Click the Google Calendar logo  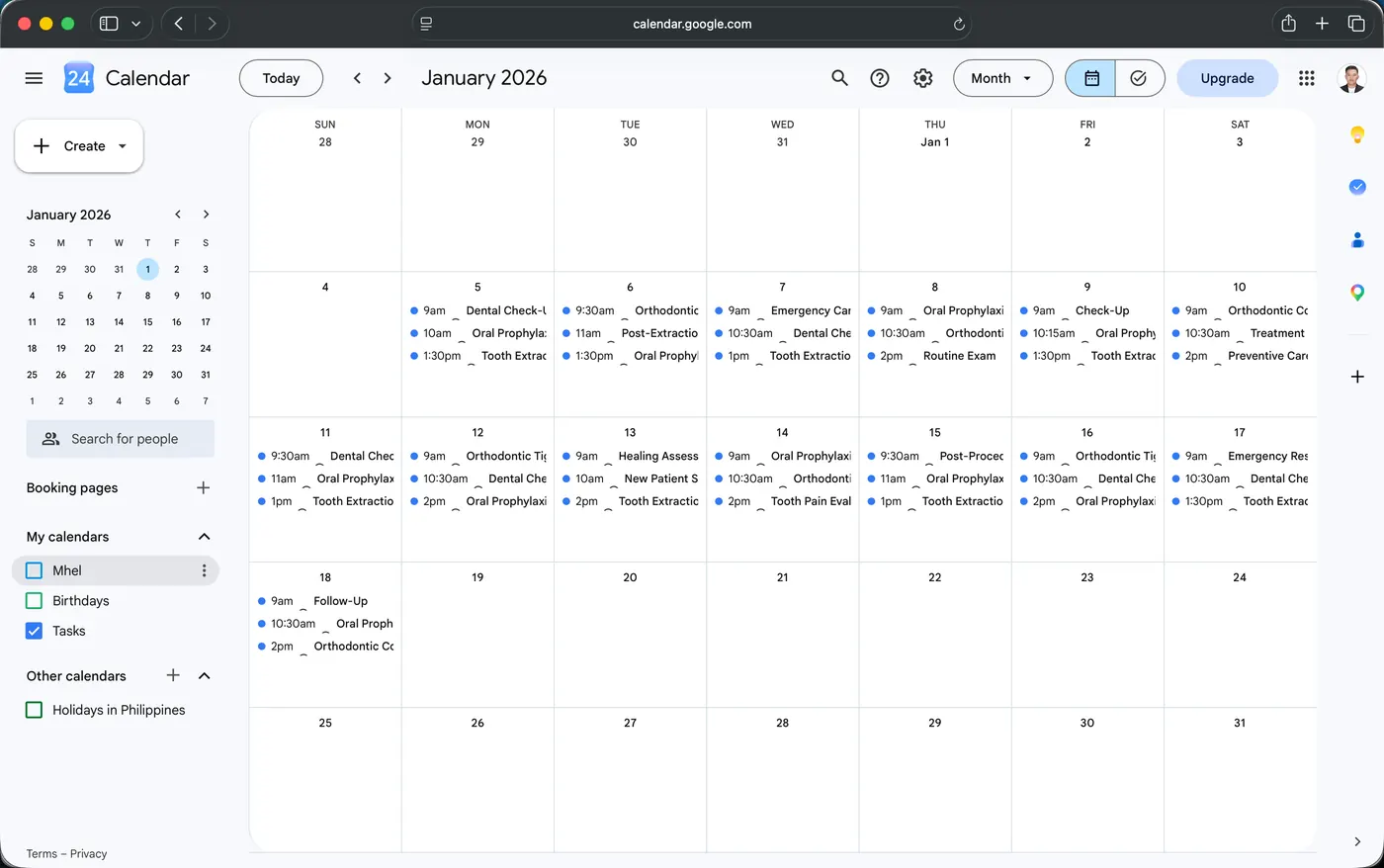click(79, 78)
